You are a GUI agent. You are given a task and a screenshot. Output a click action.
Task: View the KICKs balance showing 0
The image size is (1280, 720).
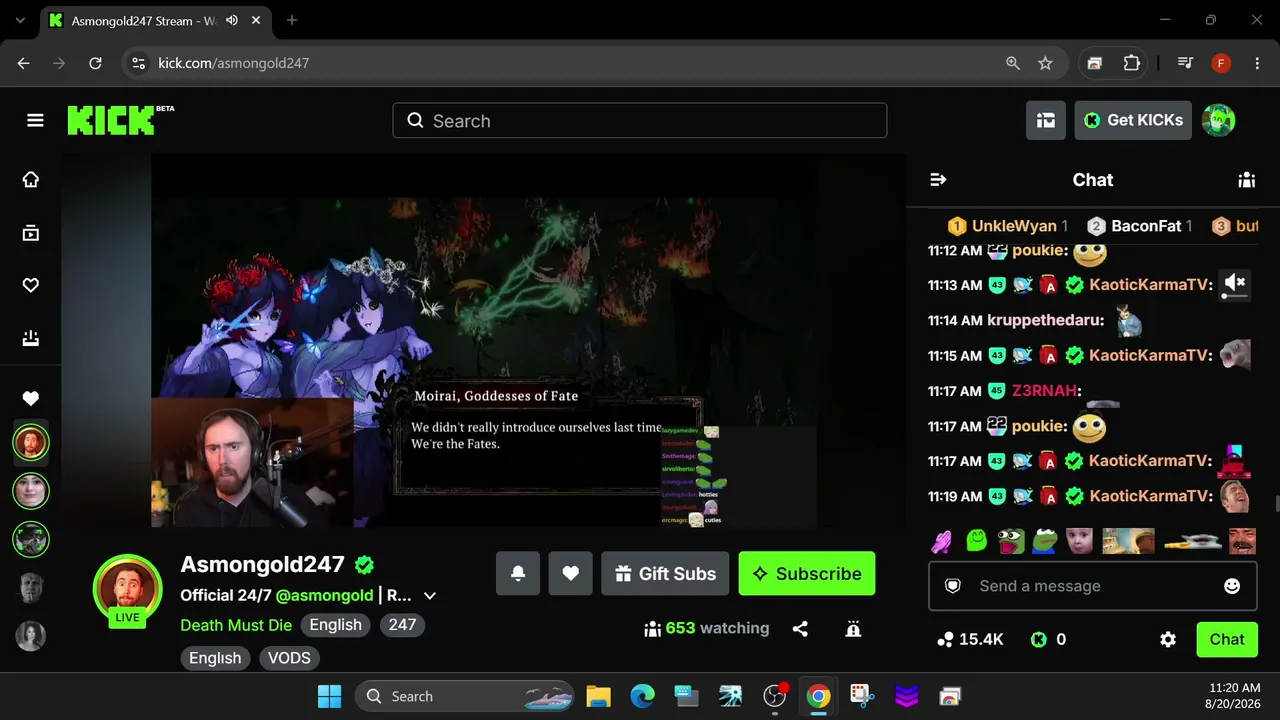coord(1048,640)
